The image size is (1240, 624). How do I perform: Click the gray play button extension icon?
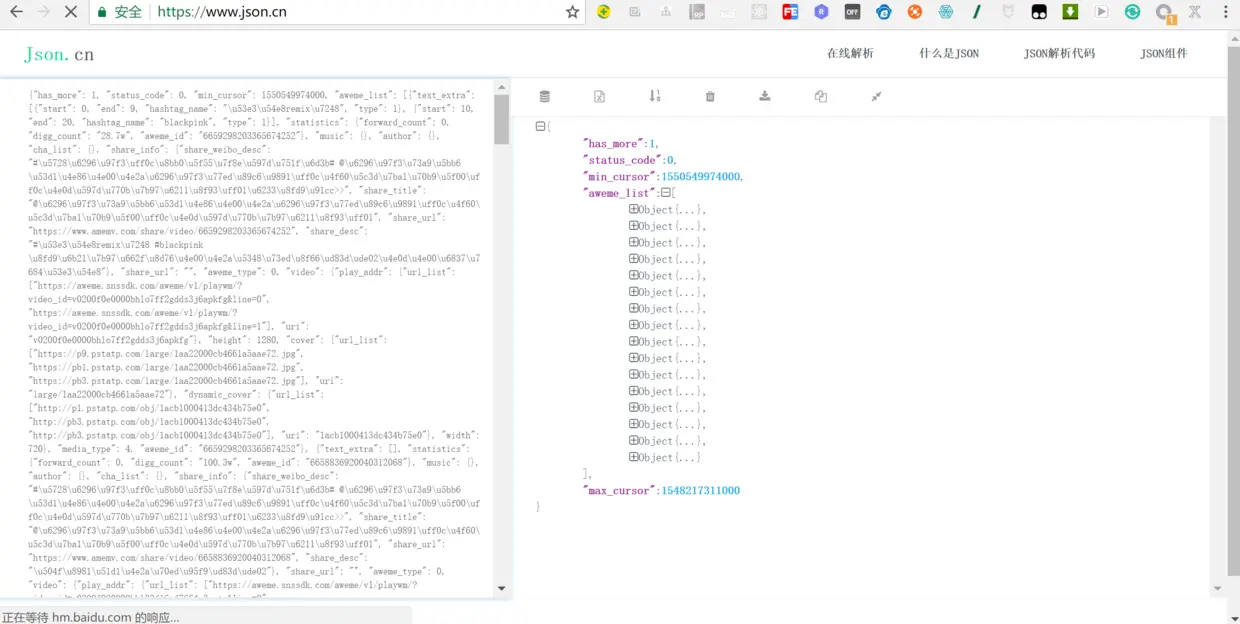[1101, 12]
